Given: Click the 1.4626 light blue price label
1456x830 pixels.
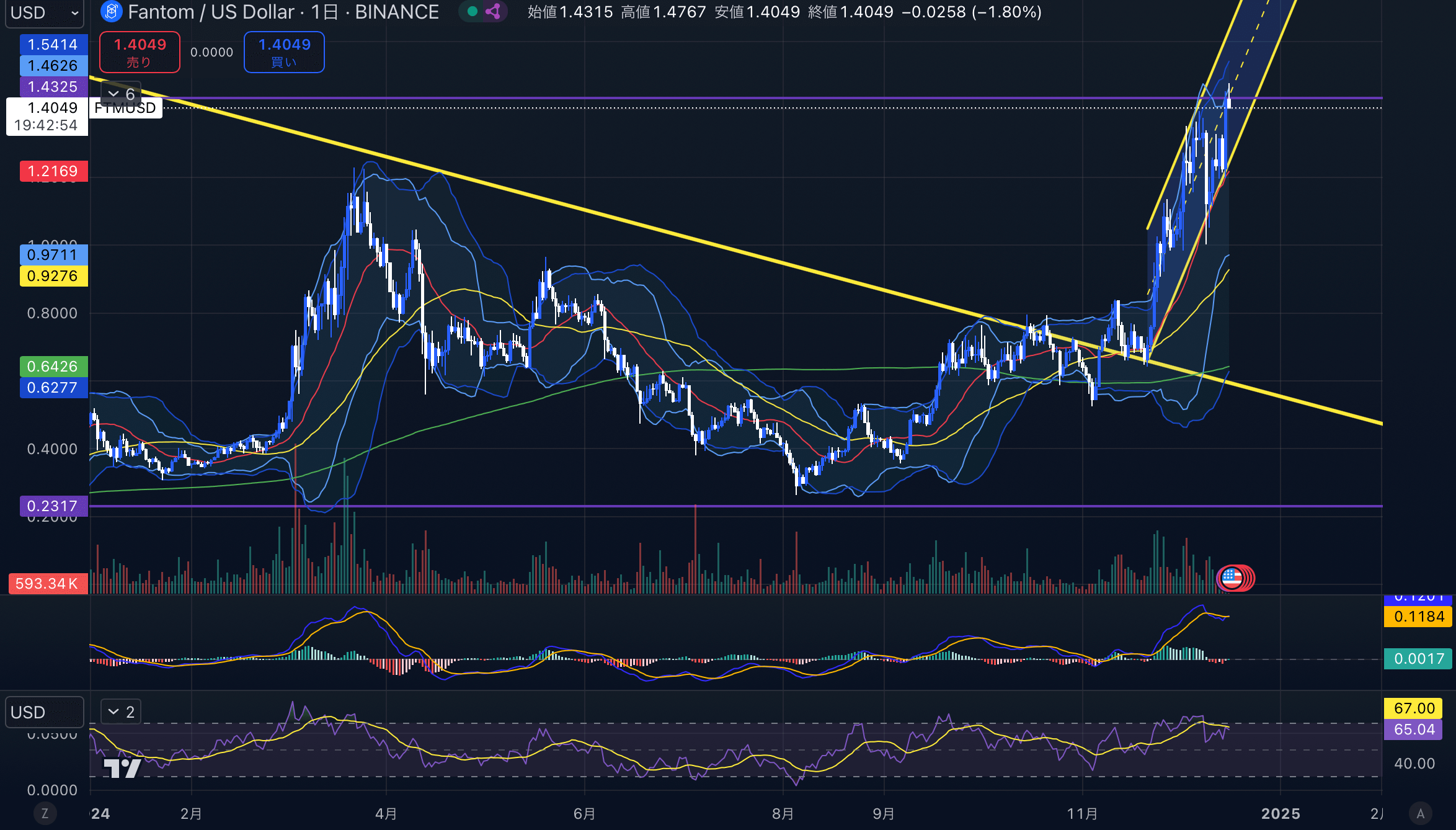Looking at the screenshot, I should pos(53,66).
